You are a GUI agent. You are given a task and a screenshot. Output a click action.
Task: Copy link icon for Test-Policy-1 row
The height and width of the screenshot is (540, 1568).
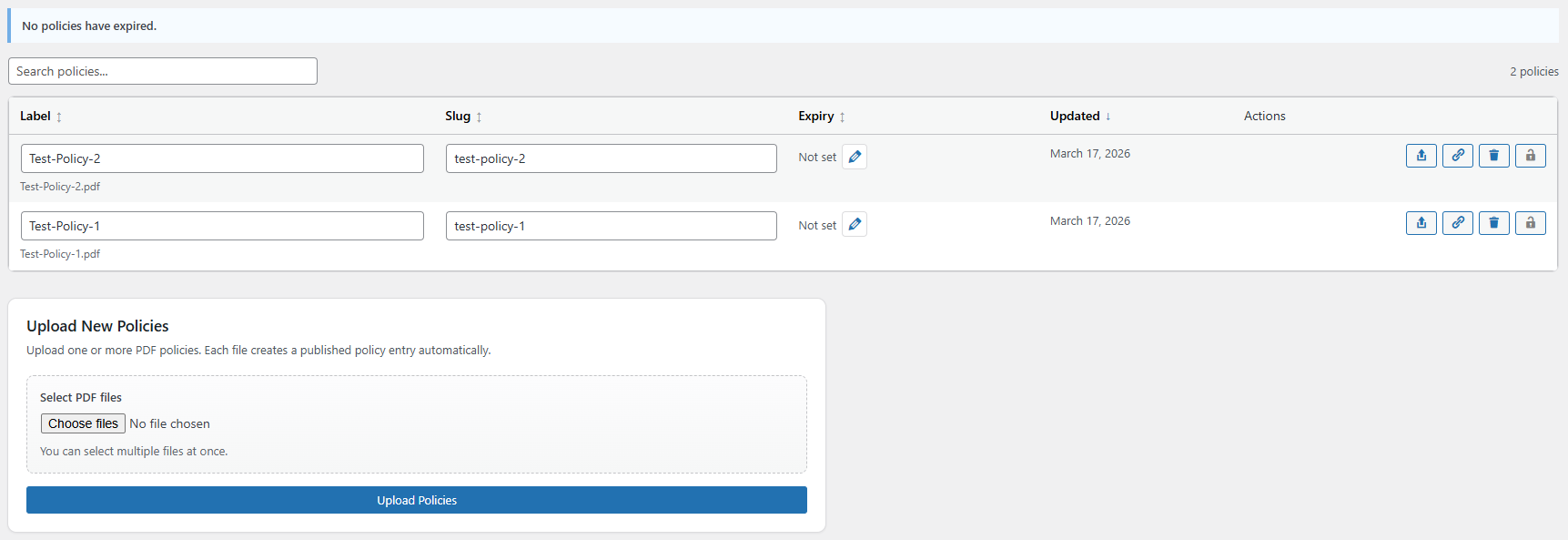[x=1457, y=223]
